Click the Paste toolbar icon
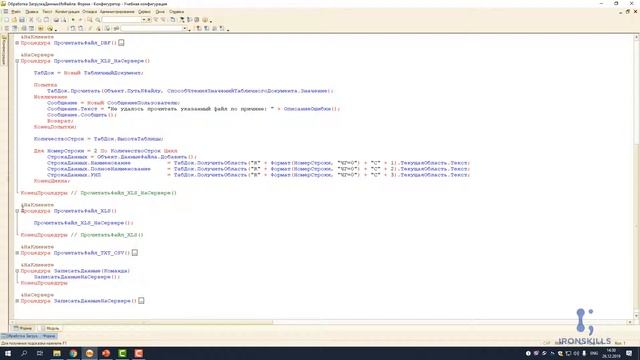 click(x=47, y=20)
